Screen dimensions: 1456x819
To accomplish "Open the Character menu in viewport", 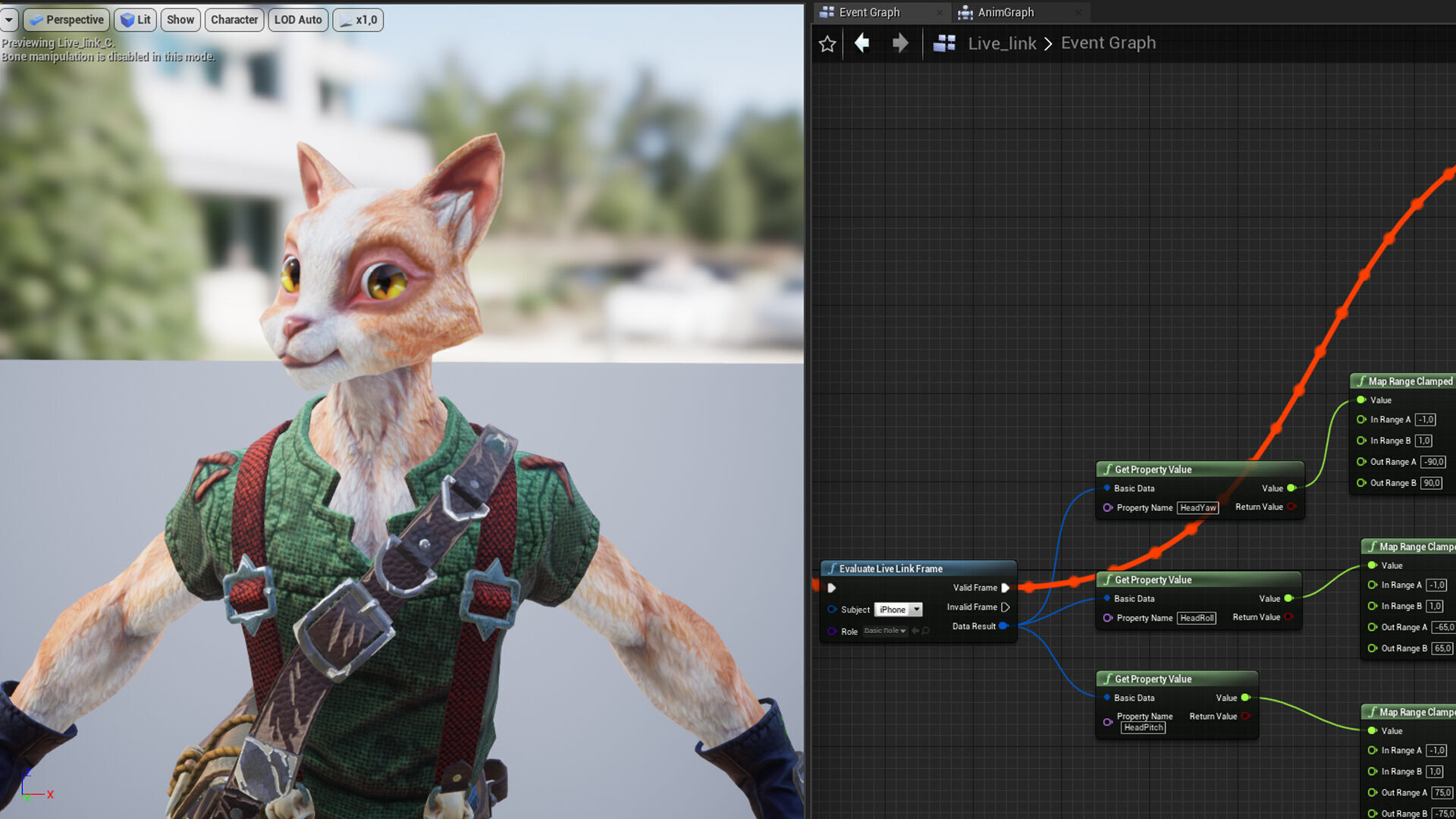I will [x=234, y=20].
